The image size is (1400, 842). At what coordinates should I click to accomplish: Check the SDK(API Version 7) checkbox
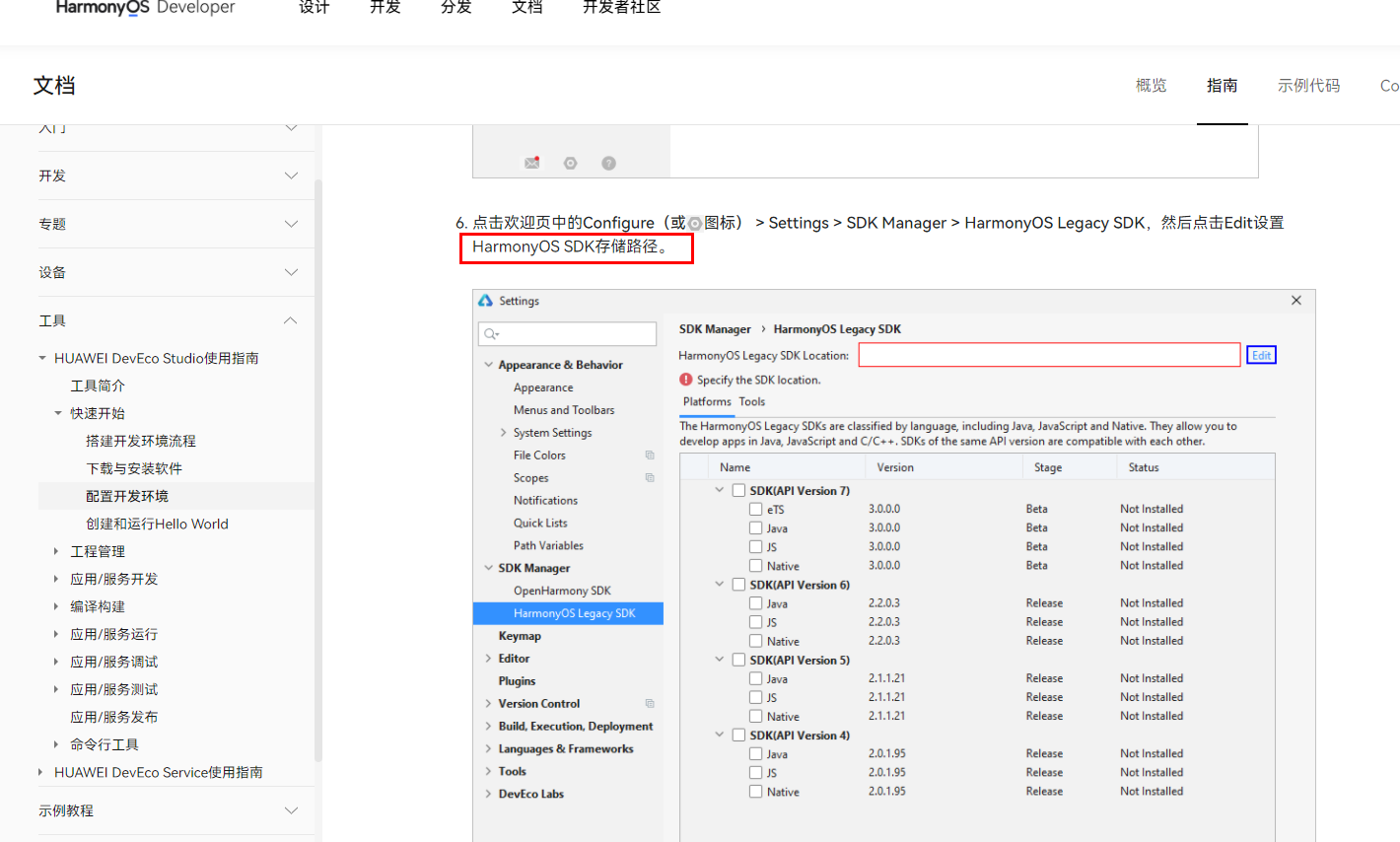pyautogui.click(x=738, y=491)
